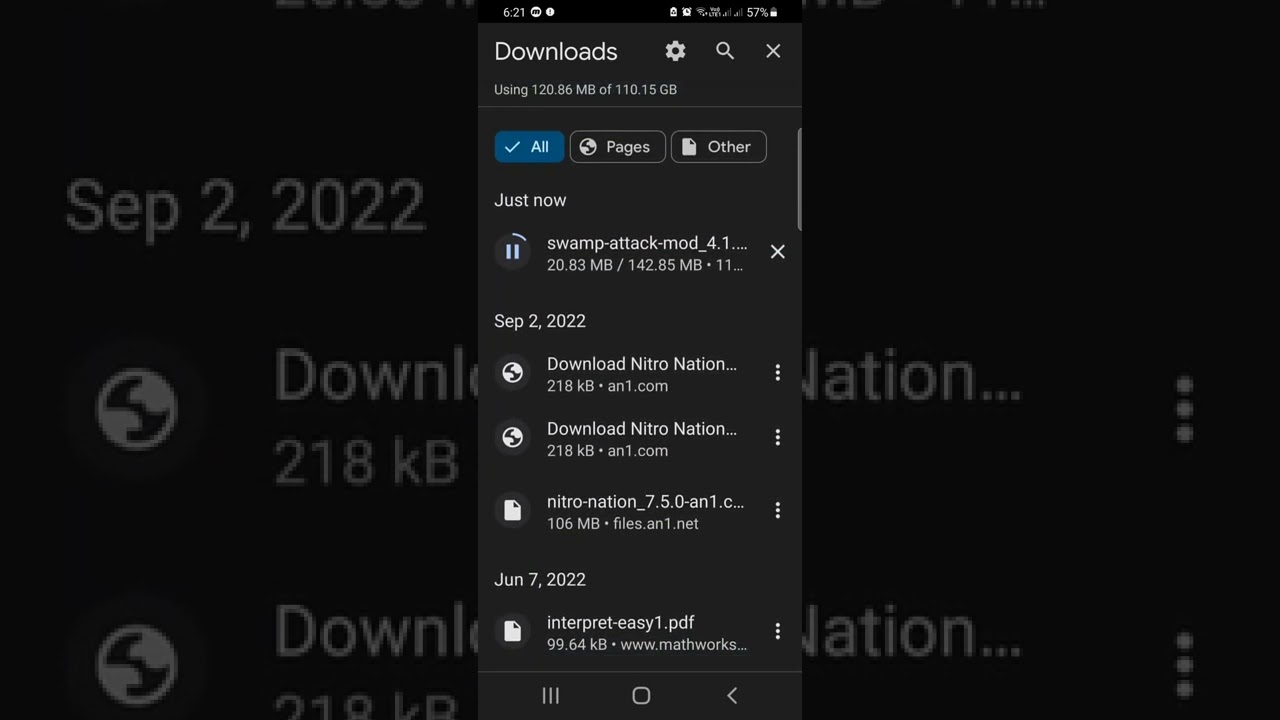Tap the Just now section header

pos(530,200)
